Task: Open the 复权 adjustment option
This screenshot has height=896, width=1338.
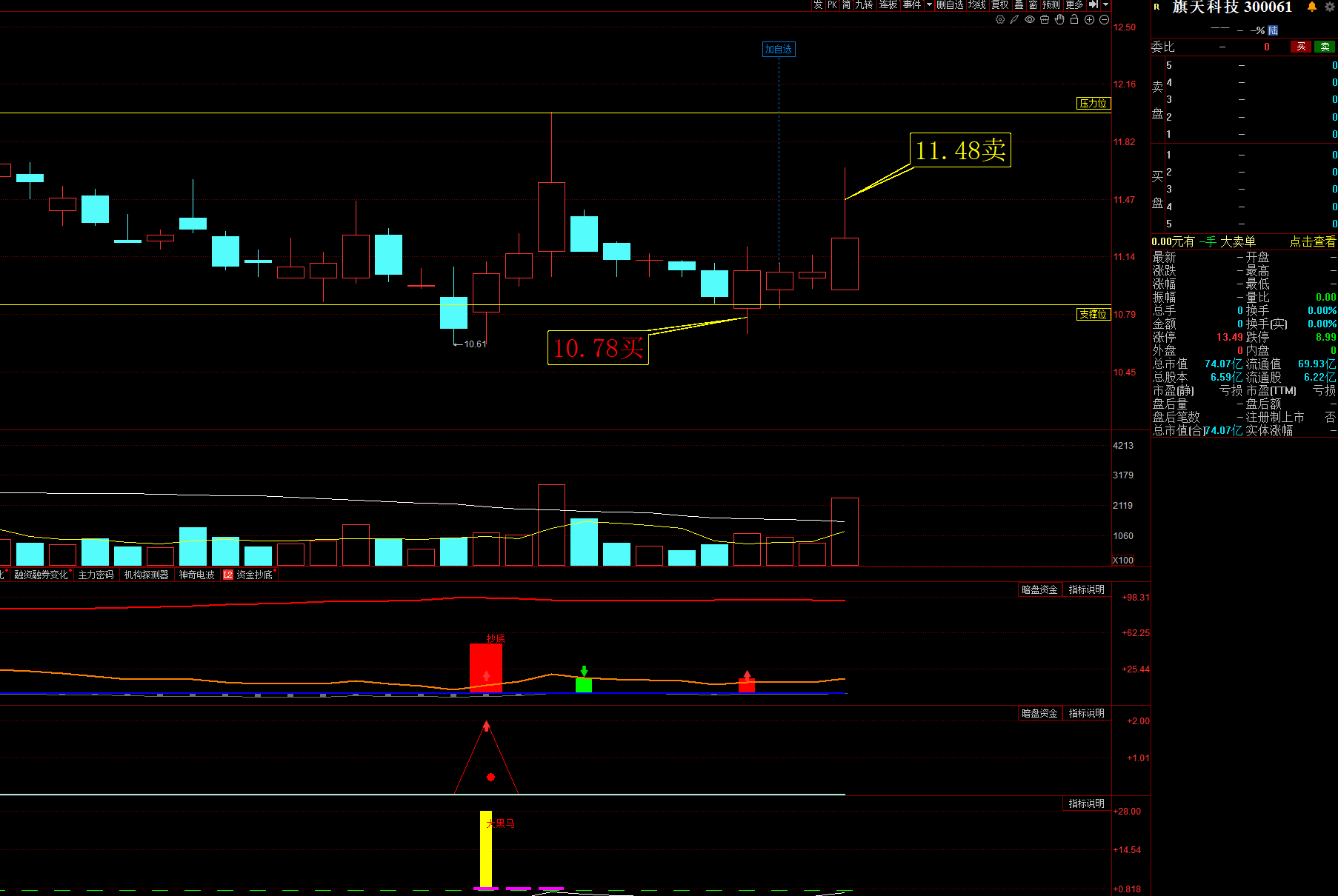Action: 1000,4
